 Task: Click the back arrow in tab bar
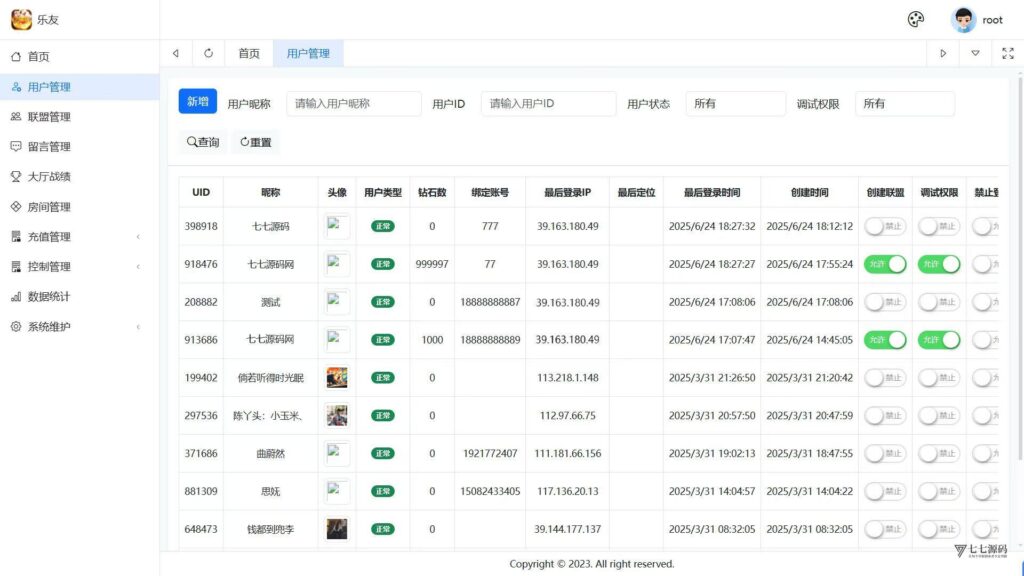pos(176,54)
